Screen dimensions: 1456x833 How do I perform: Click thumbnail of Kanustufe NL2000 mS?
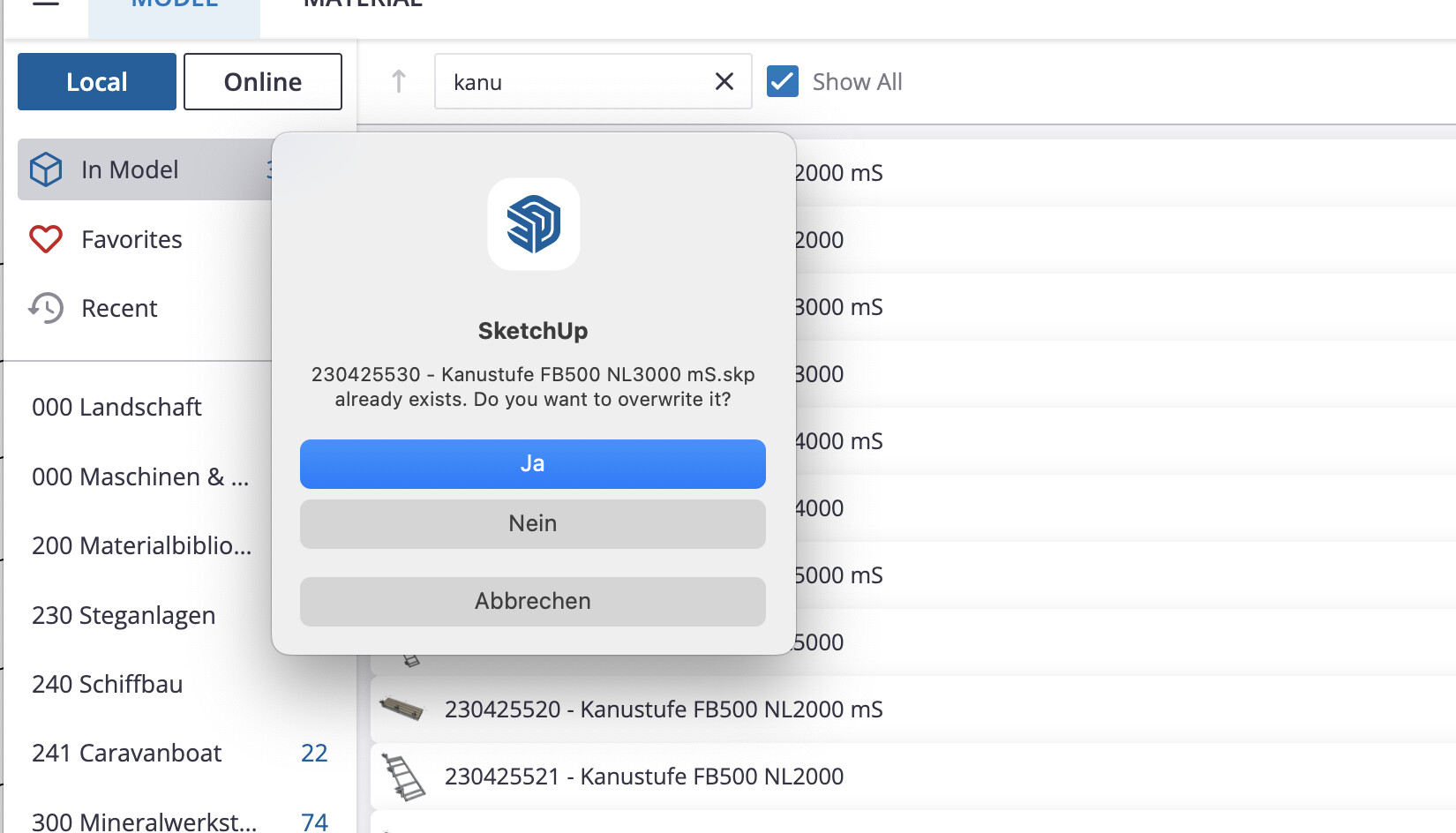pyautogui.click(x=402, y=709)
